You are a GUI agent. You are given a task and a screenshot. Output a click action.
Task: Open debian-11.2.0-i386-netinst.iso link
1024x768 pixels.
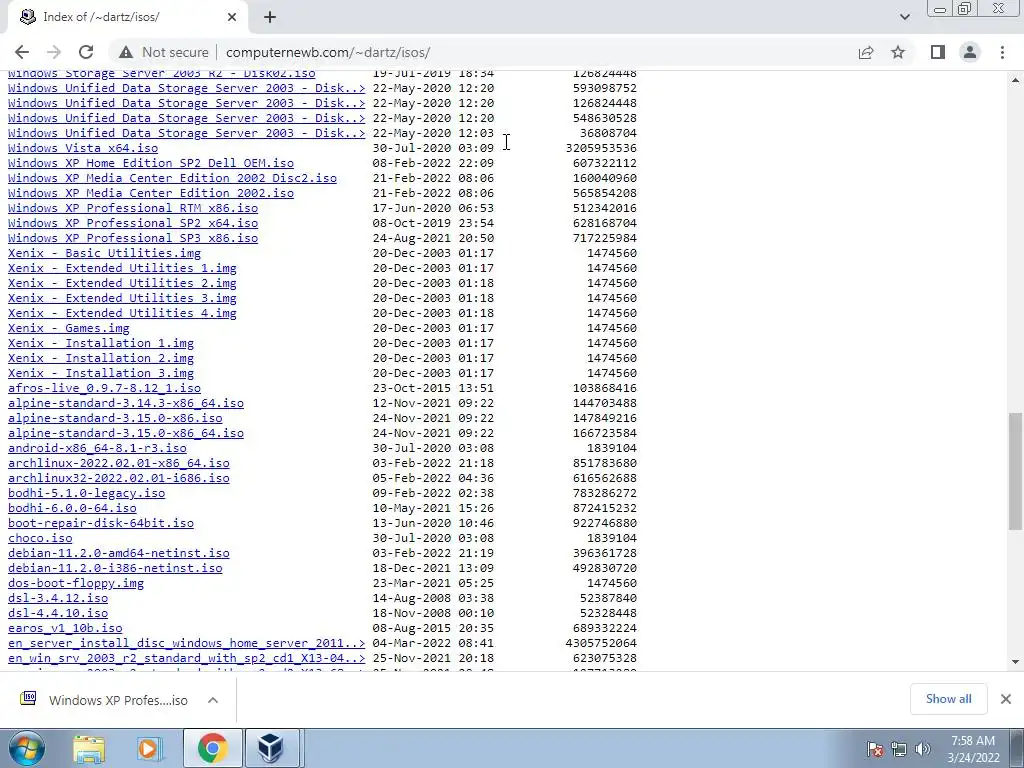[x=115, y=569]
